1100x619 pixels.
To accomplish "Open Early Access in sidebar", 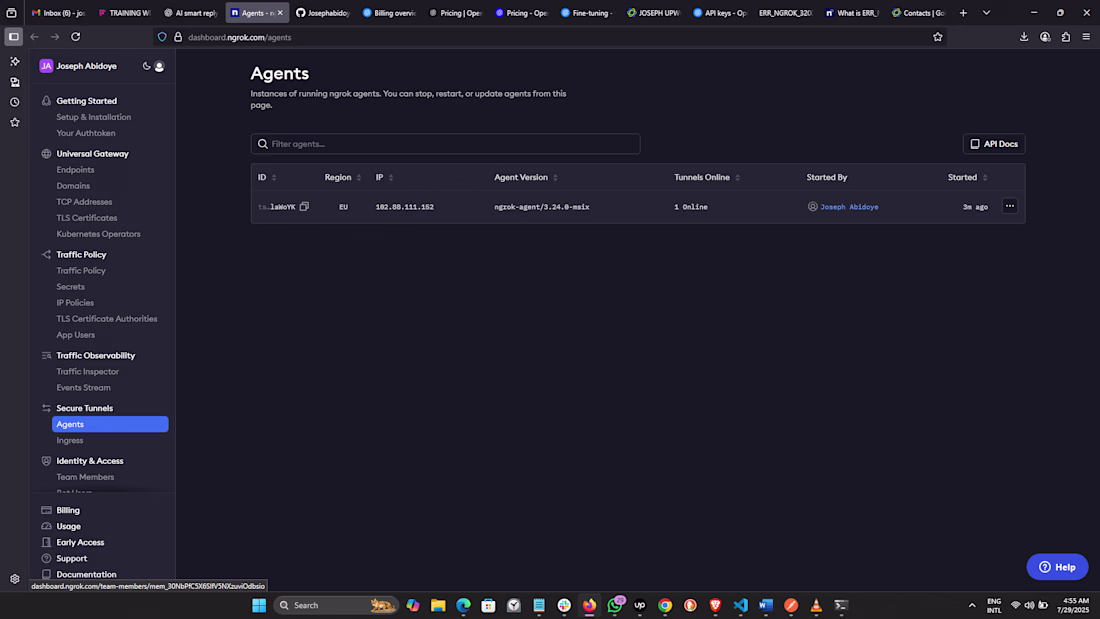I will (x=80, y=543).
